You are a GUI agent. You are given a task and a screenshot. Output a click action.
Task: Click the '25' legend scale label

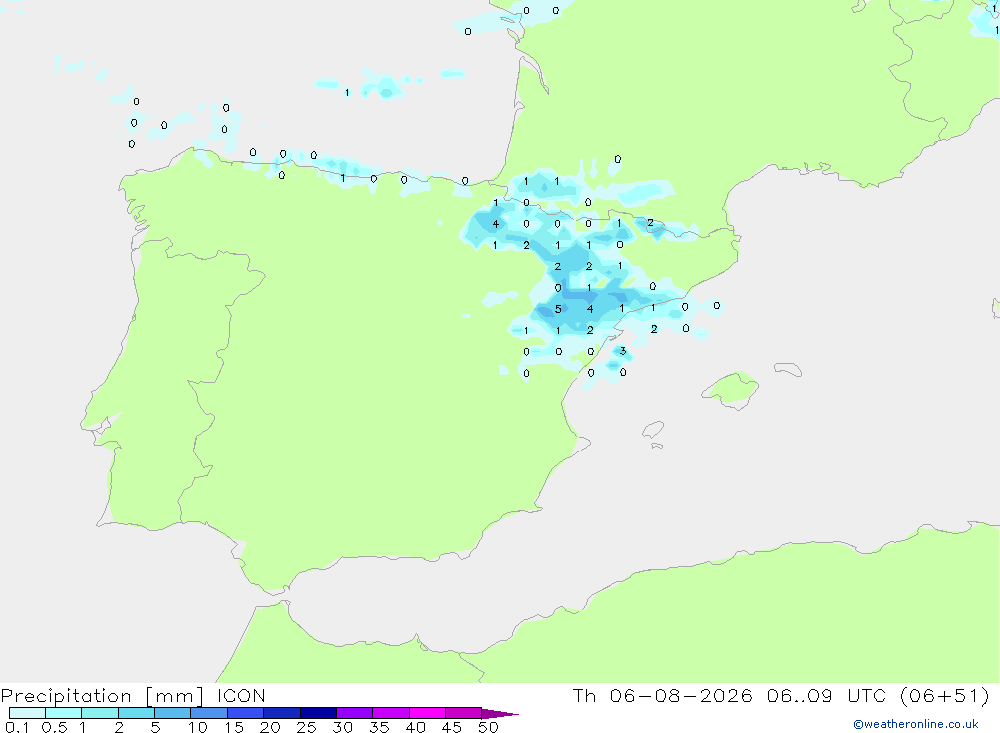pos(306,727)
